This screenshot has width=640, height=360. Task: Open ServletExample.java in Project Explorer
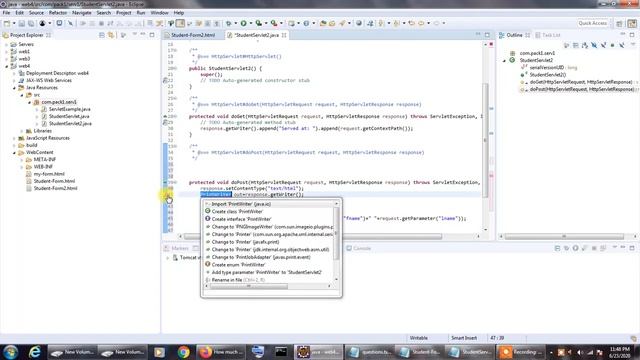[69, 109]
